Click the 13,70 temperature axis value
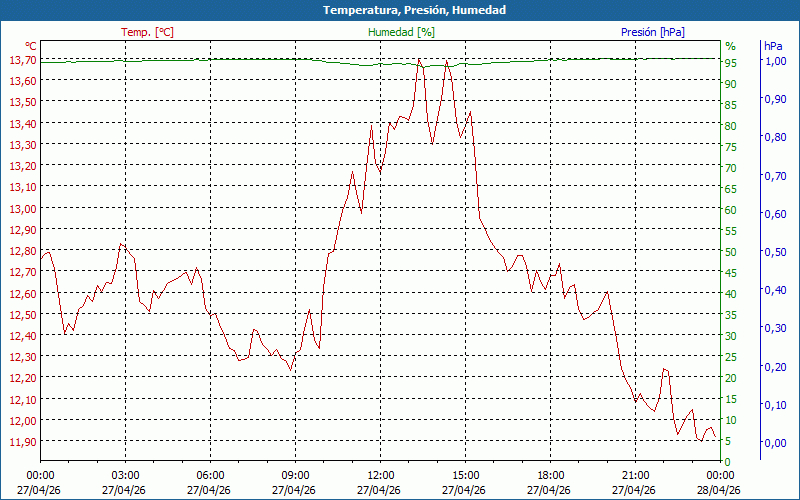The width and height of the screenshot is (800, 500). point(22,60)
